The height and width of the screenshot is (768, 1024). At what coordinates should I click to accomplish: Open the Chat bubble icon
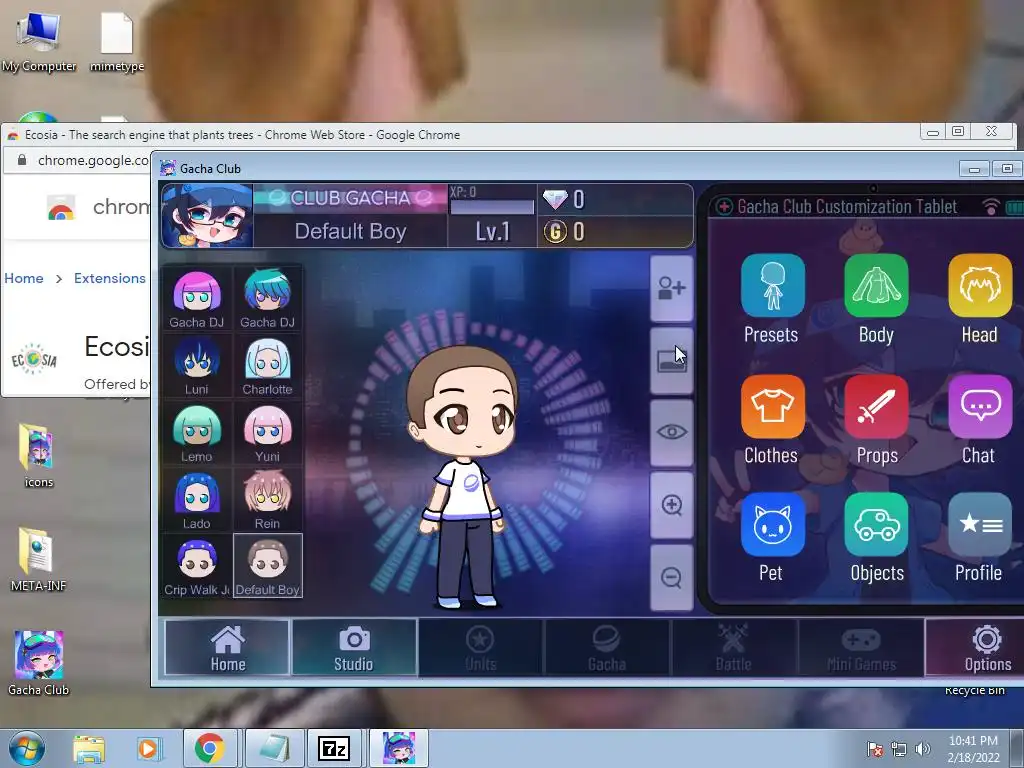(980, 406)
